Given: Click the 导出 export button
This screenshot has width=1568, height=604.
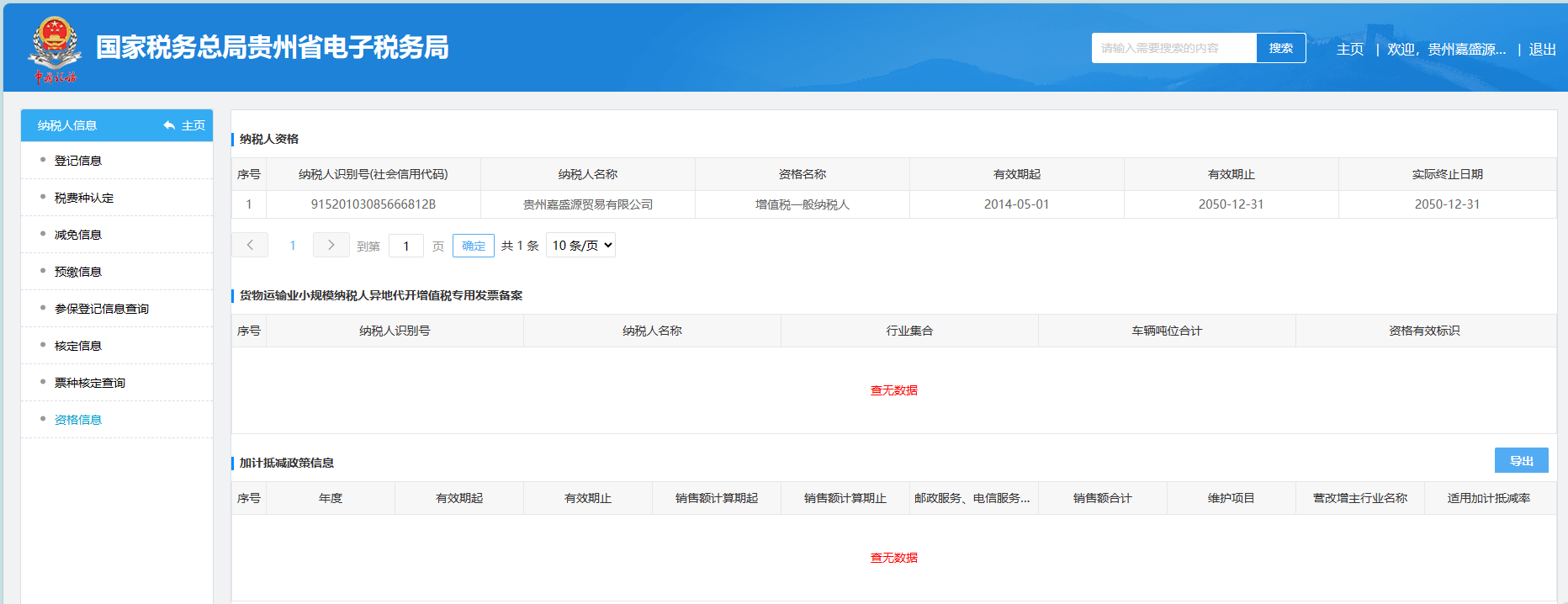Looking at the screenshot, I should tap(1521, 461).
